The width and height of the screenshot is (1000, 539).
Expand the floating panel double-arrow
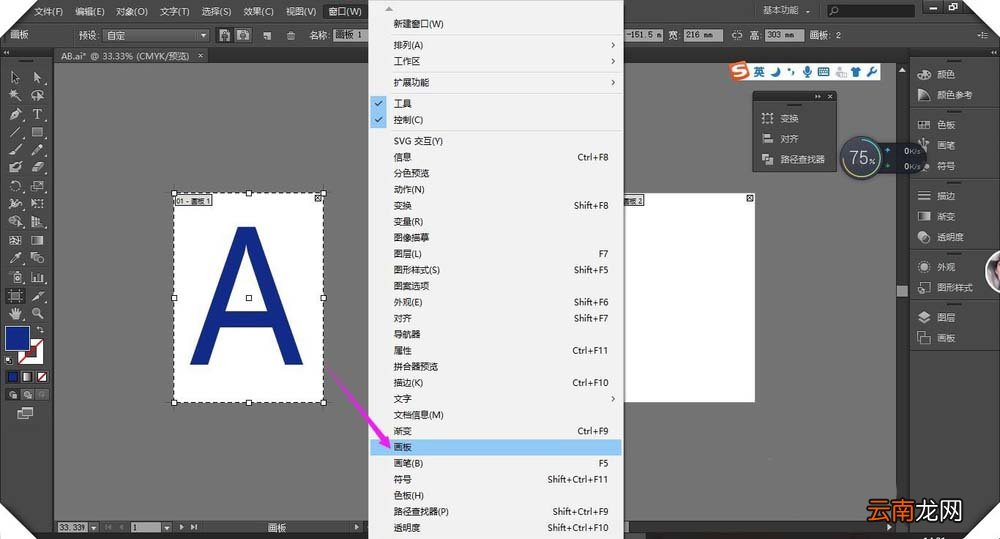[x=818, y=96]
